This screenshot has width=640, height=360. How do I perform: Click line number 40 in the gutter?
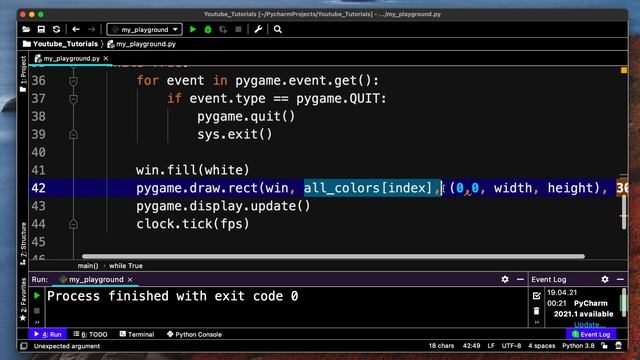coord(38,152)
